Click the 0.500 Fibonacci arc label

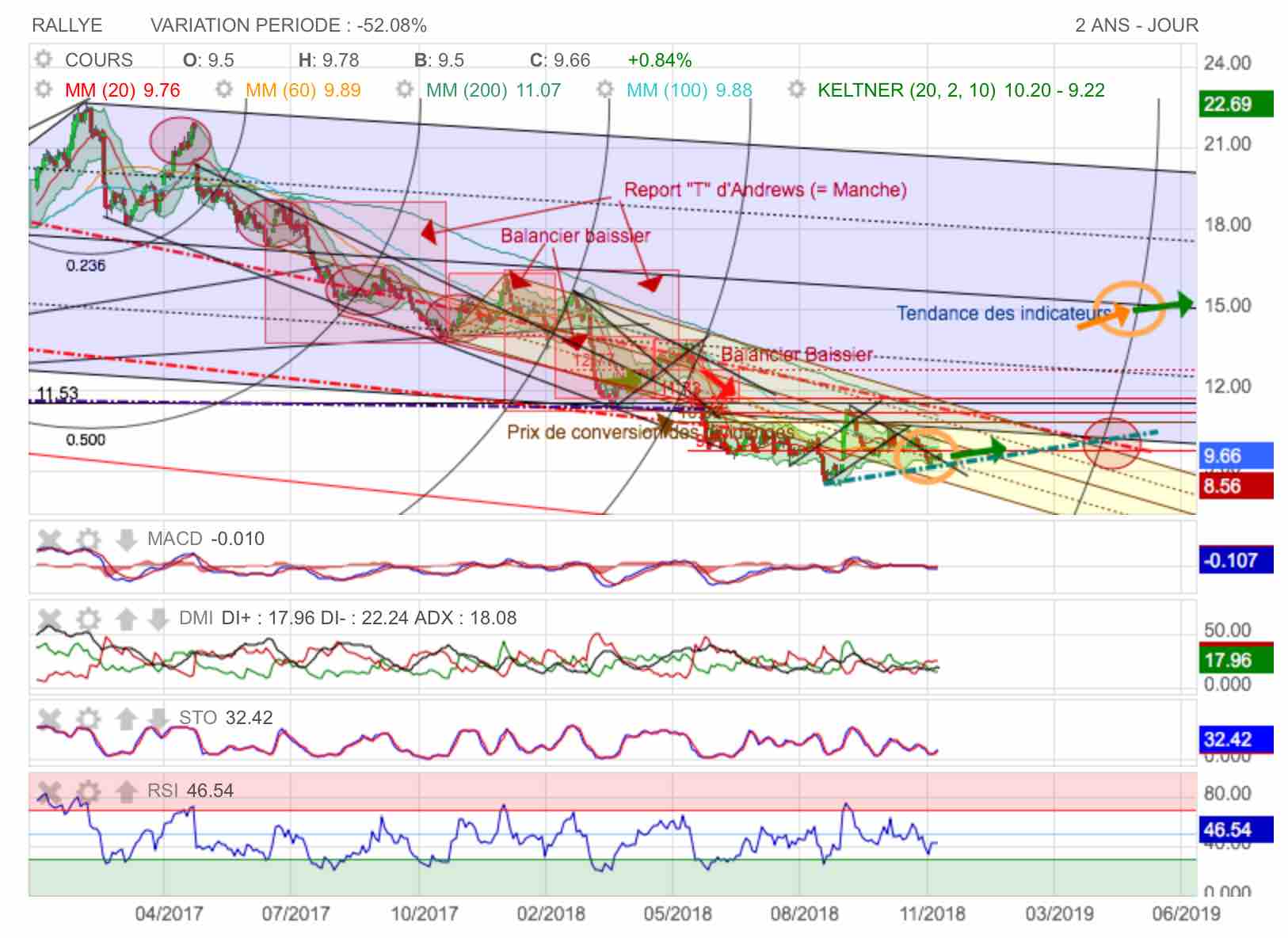(86, 440)
